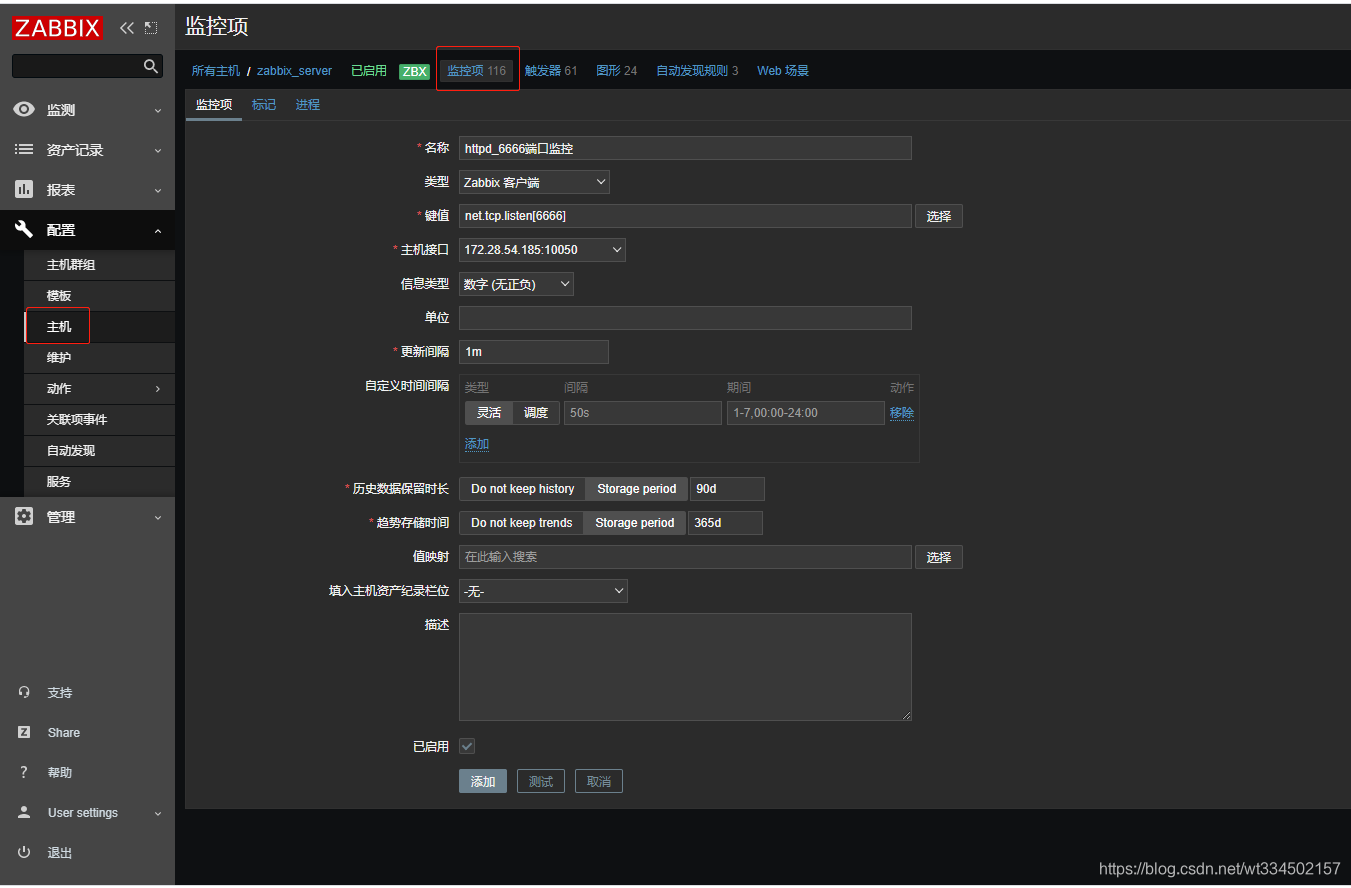Expand the 资产记录 menu section
Screen dimensions: 1351x888
coord(158,151)
